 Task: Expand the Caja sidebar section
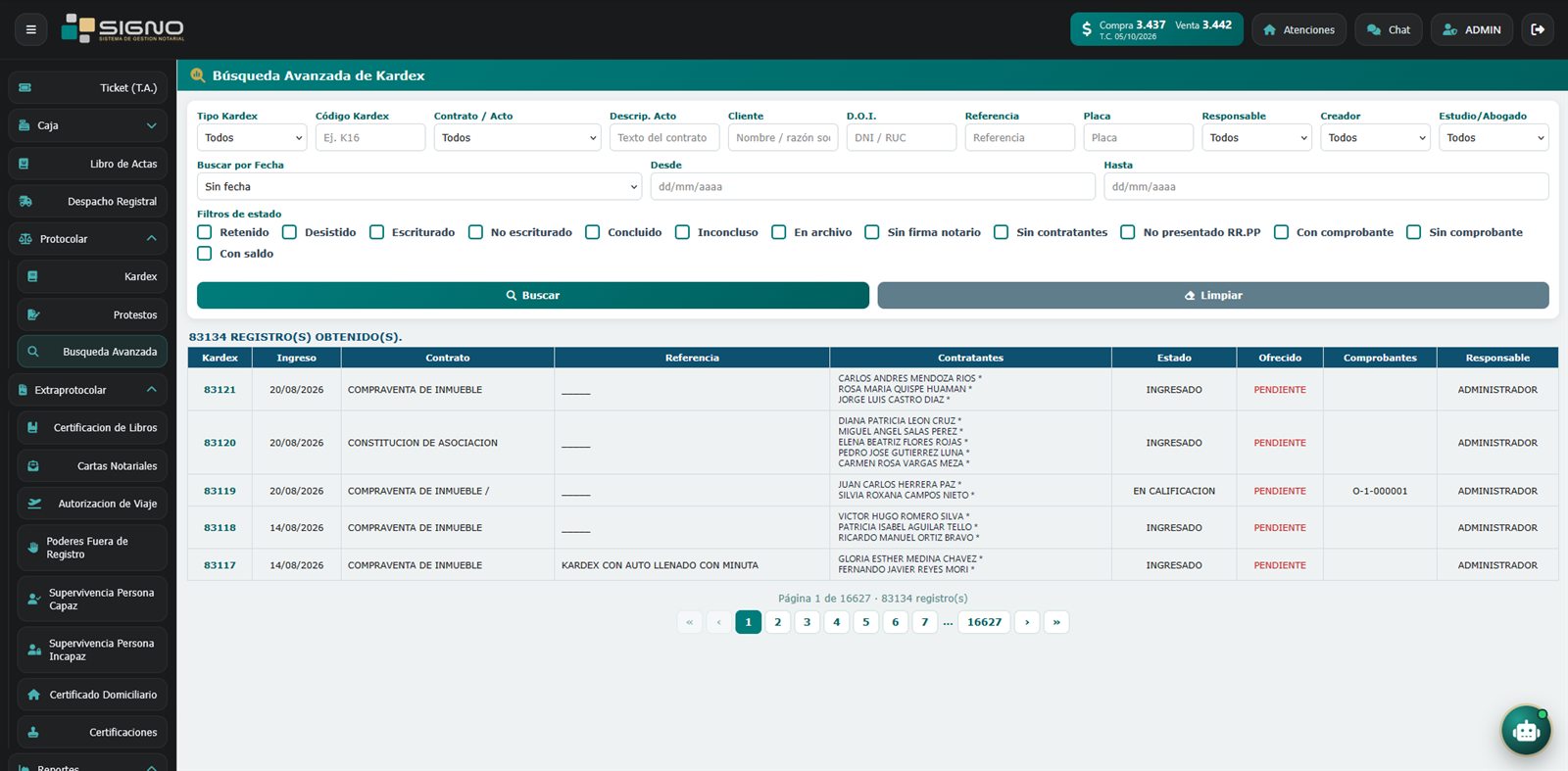pos(87,125)
